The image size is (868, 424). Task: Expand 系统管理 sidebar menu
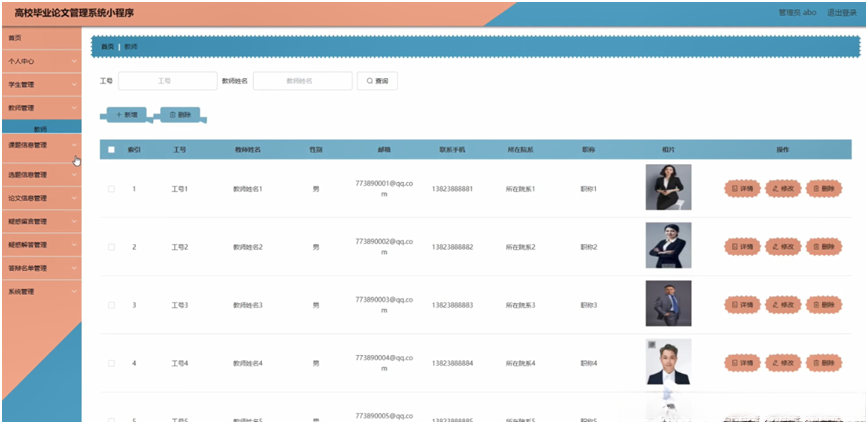[x=42, y=291]
